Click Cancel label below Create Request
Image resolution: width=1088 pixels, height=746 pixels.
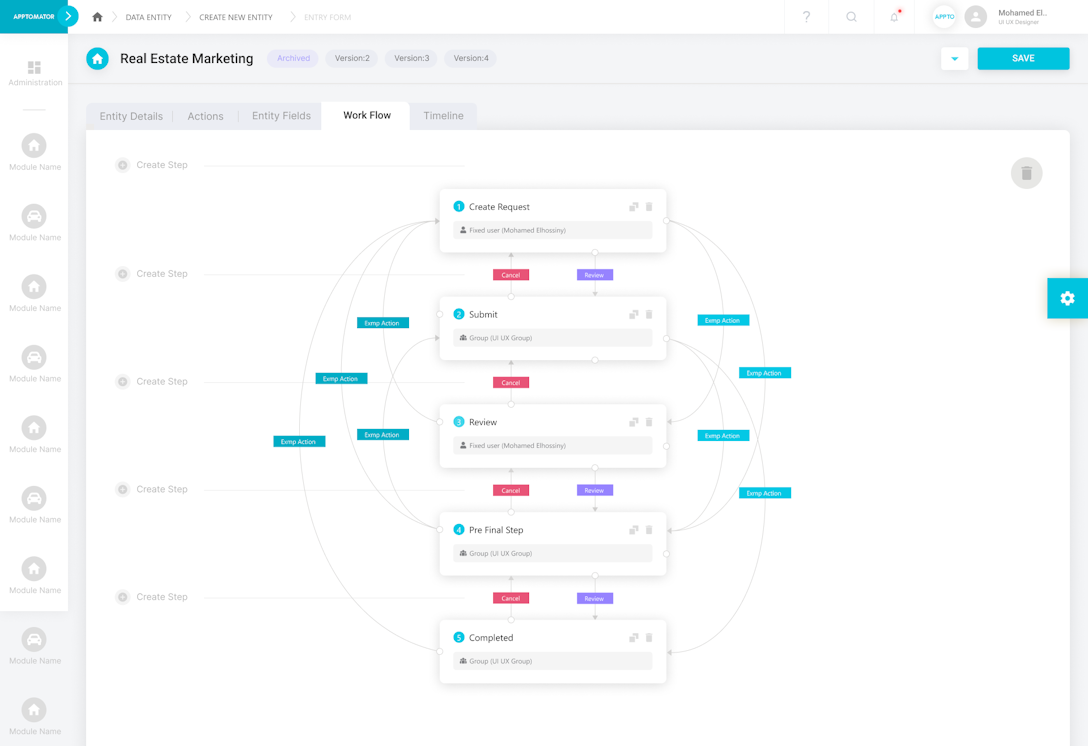(511, 275)
